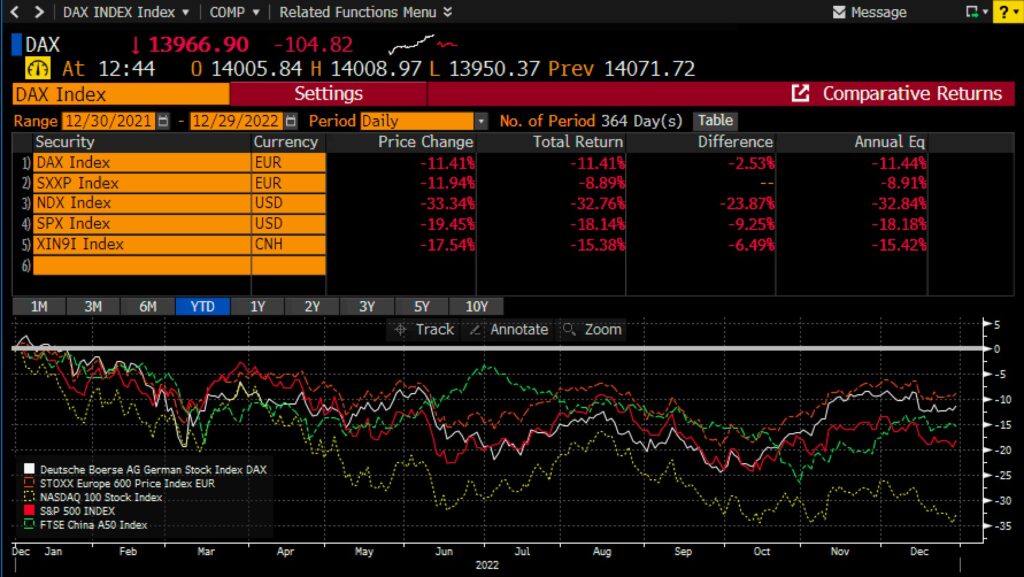Viewport: 1024px width, 577px height.
Task: Go forward with the right arrow
Action: [x=39, y=12]
